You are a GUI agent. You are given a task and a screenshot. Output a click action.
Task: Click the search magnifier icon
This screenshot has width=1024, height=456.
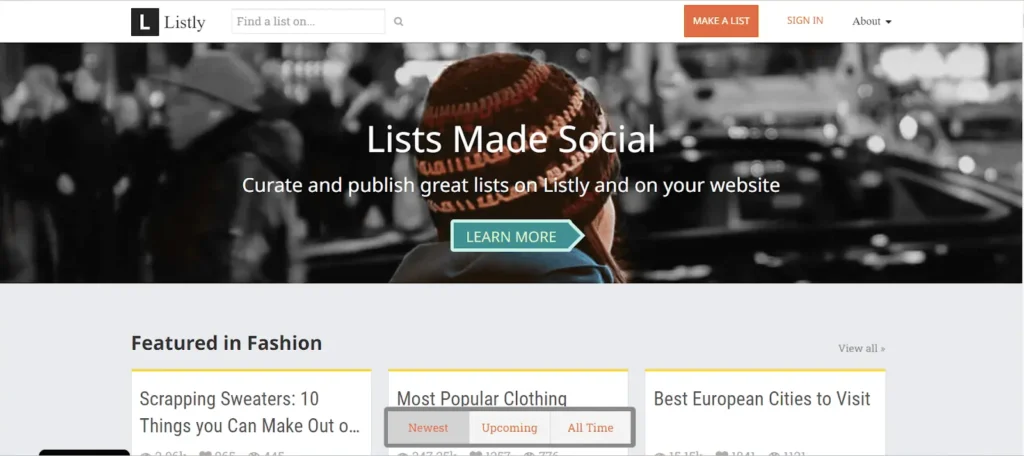pyautogui.click(x=398, y=21)
